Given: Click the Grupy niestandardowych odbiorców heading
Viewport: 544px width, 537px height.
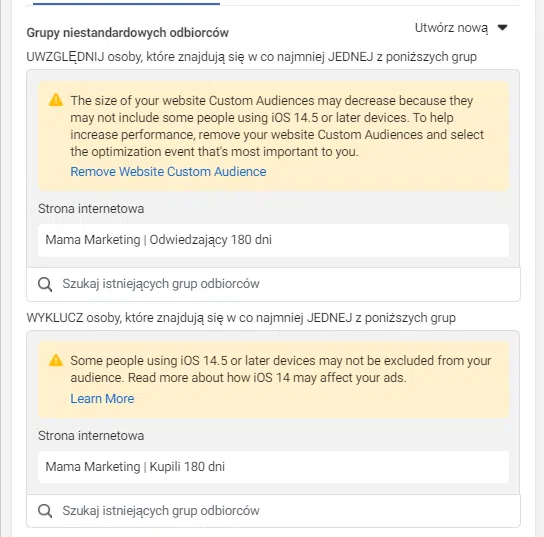Looking at the screenshot, I should click(x=128, y=33).
